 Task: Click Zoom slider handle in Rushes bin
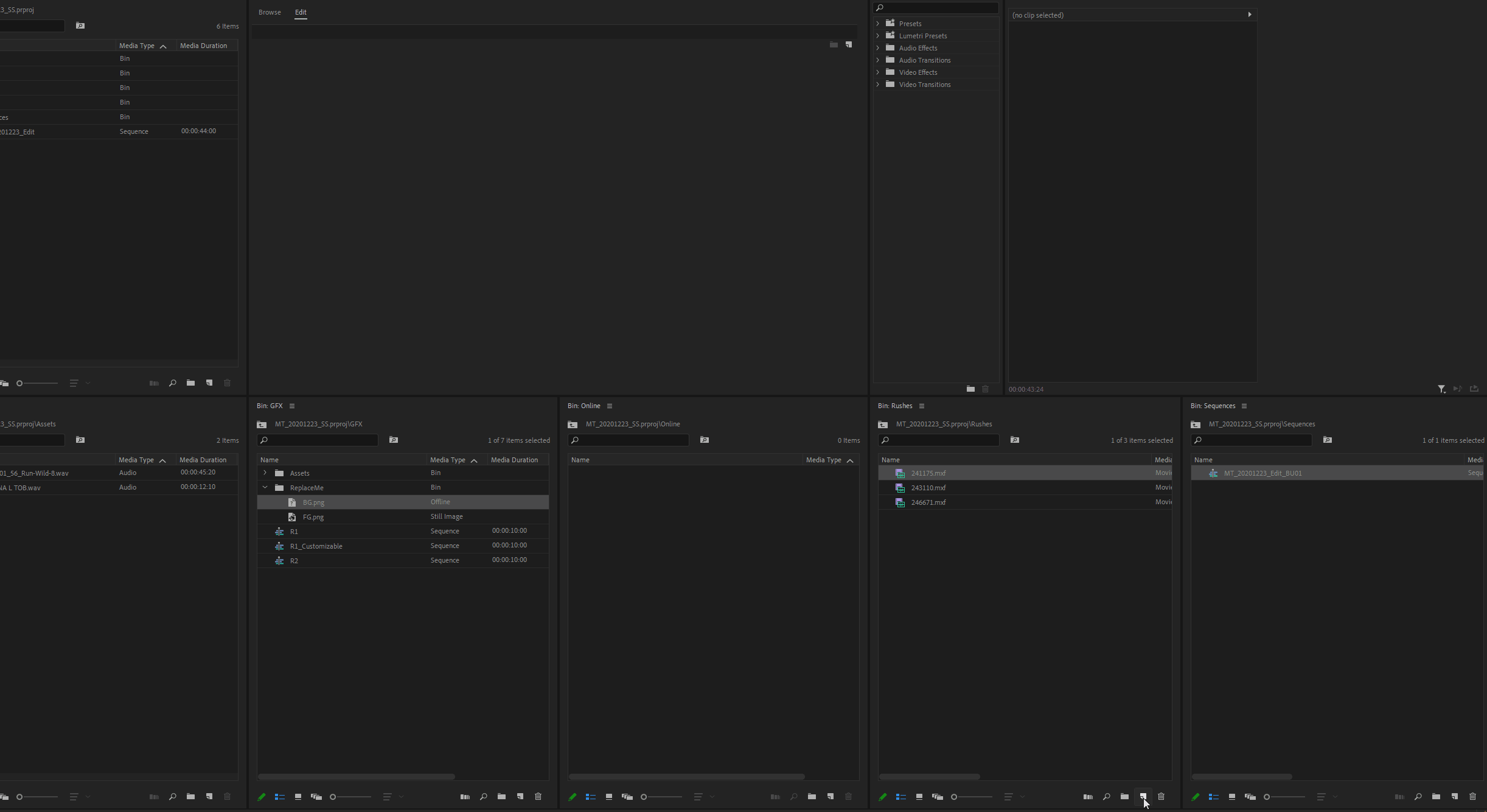click(954, 797)
